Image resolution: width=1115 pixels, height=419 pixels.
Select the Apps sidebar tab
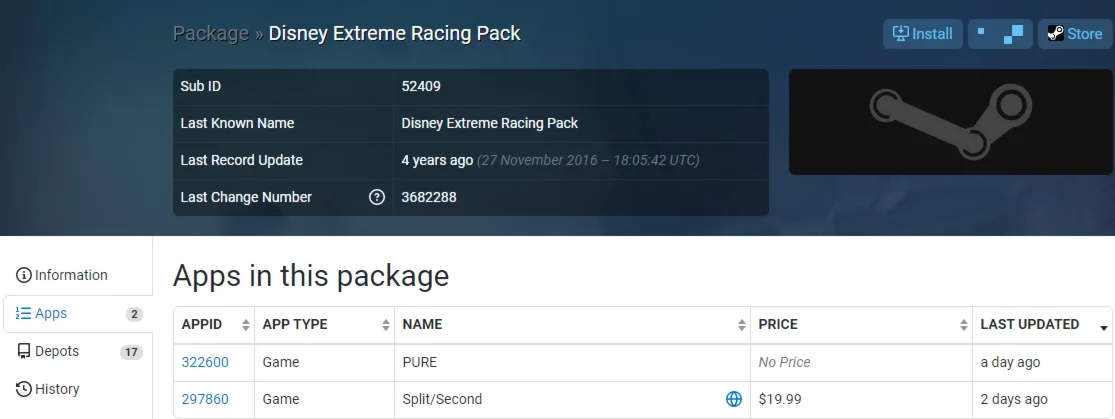coord(51,313)
